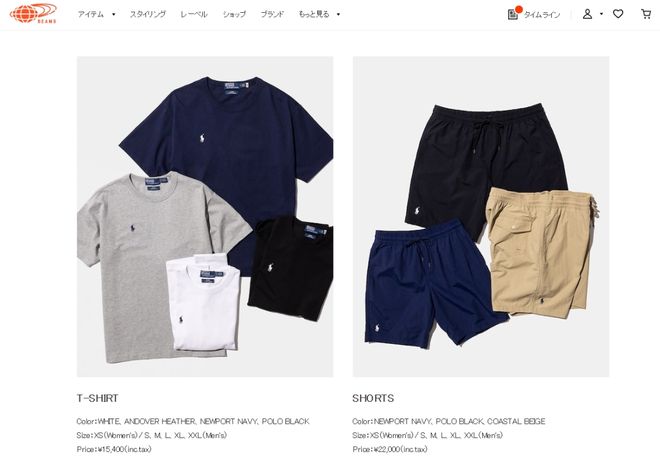
Task: Click the SHORTS product title
Action: point(373,398)
